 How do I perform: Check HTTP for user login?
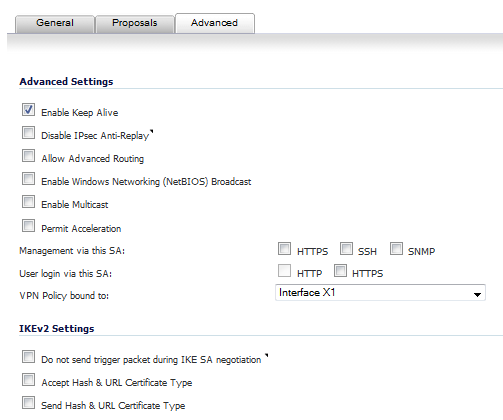pyautogui.click(x=284, y=271)
